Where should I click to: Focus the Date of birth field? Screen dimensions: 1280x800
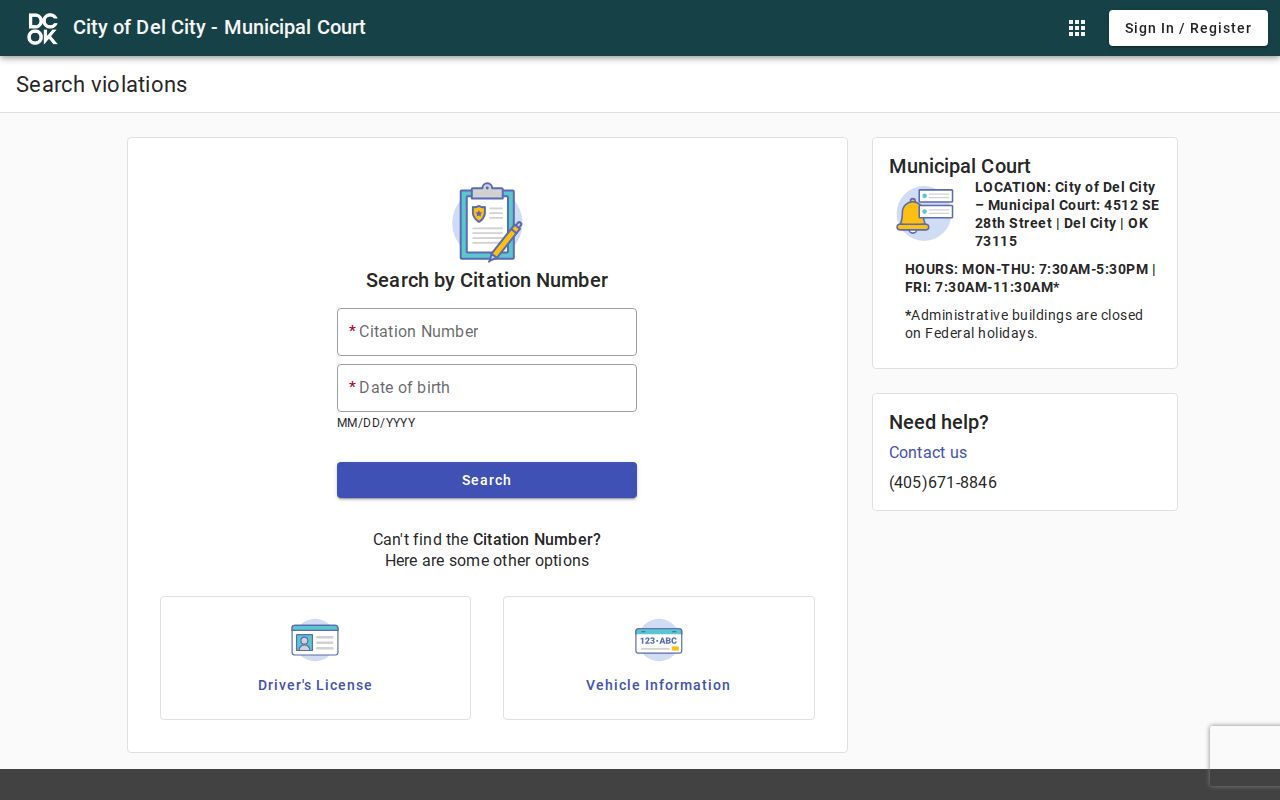[487, 388]
